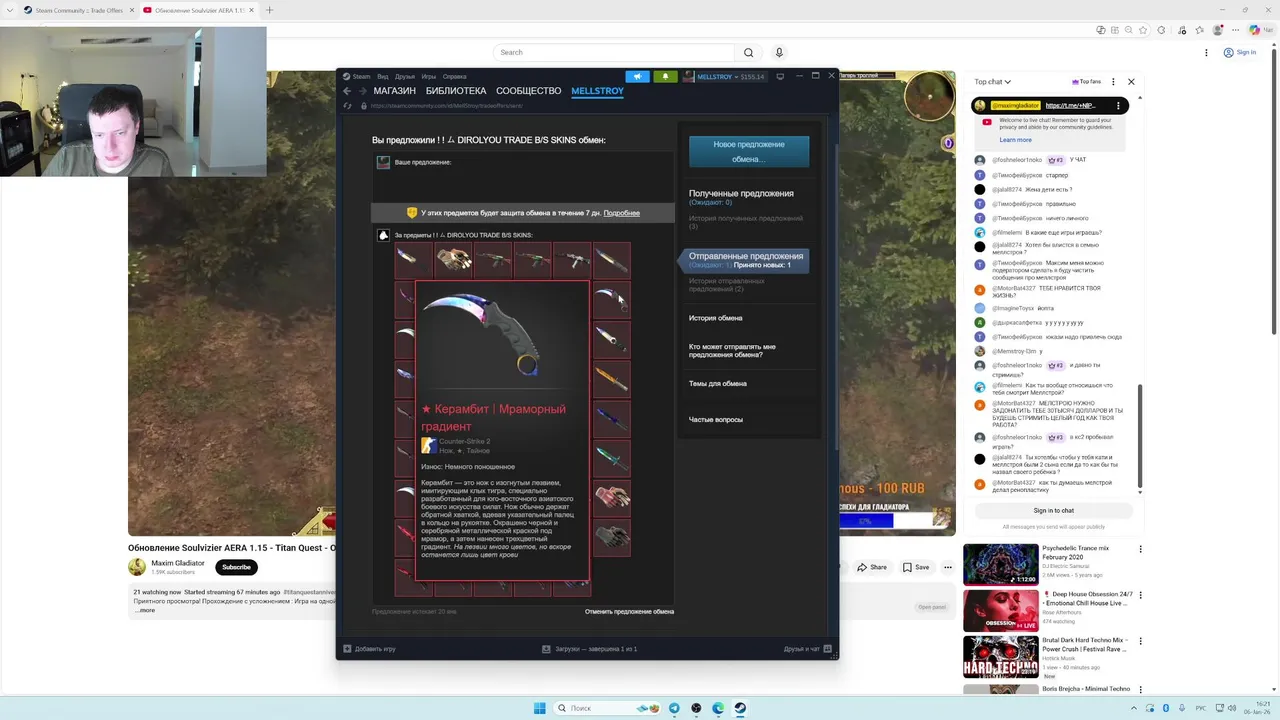Open a new browser tab with plus
Screen dimensions: 1280x720
point(269,10)
